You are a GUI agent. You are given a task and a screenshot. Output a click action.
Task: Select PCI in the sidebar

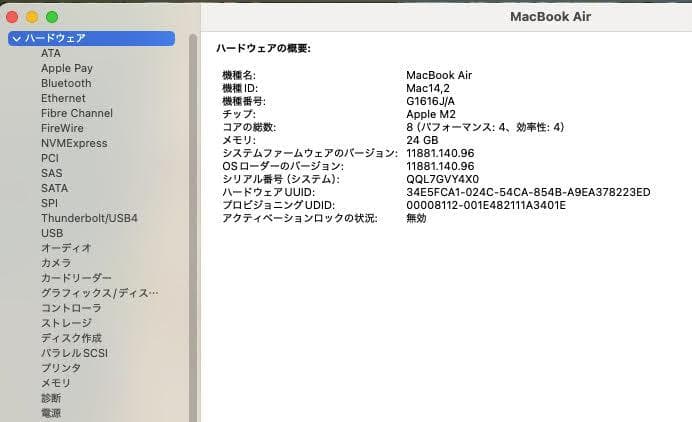pyautogui.click(x=49, y=158)
